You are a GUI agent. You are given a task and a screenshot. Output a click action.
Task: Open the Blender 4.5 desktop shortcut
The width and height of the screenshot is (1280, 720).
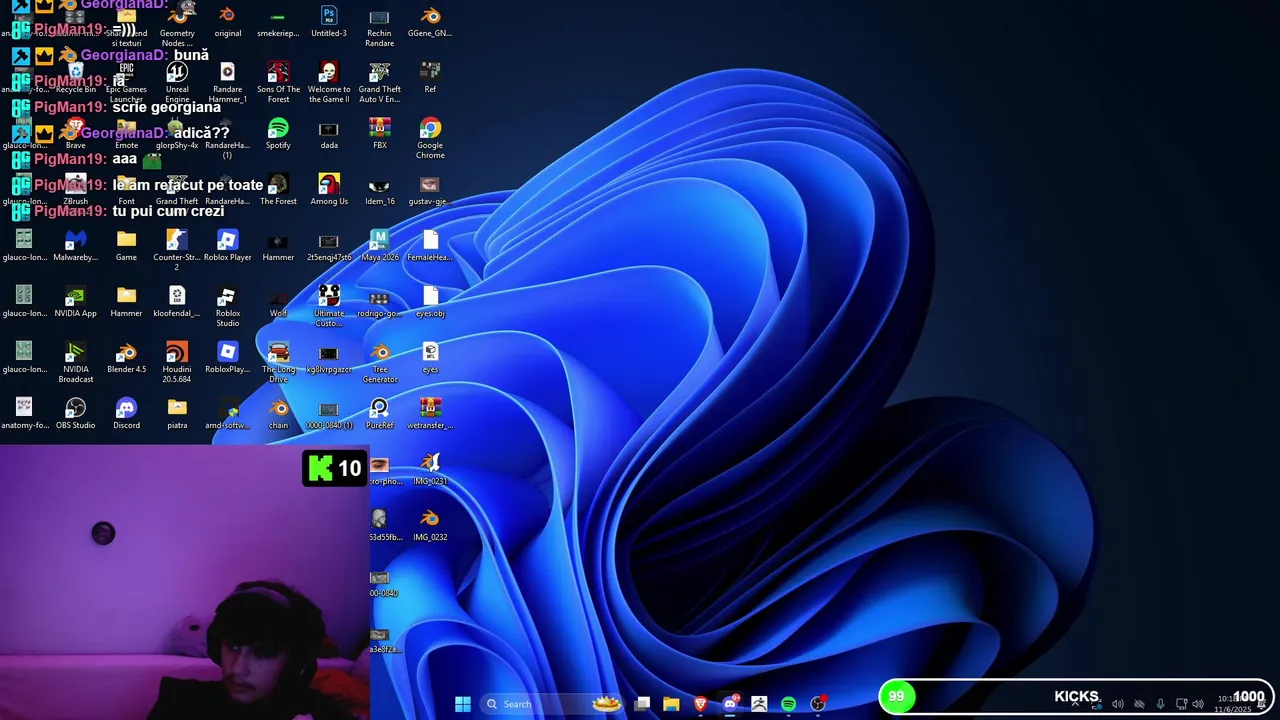coord(126,359)
